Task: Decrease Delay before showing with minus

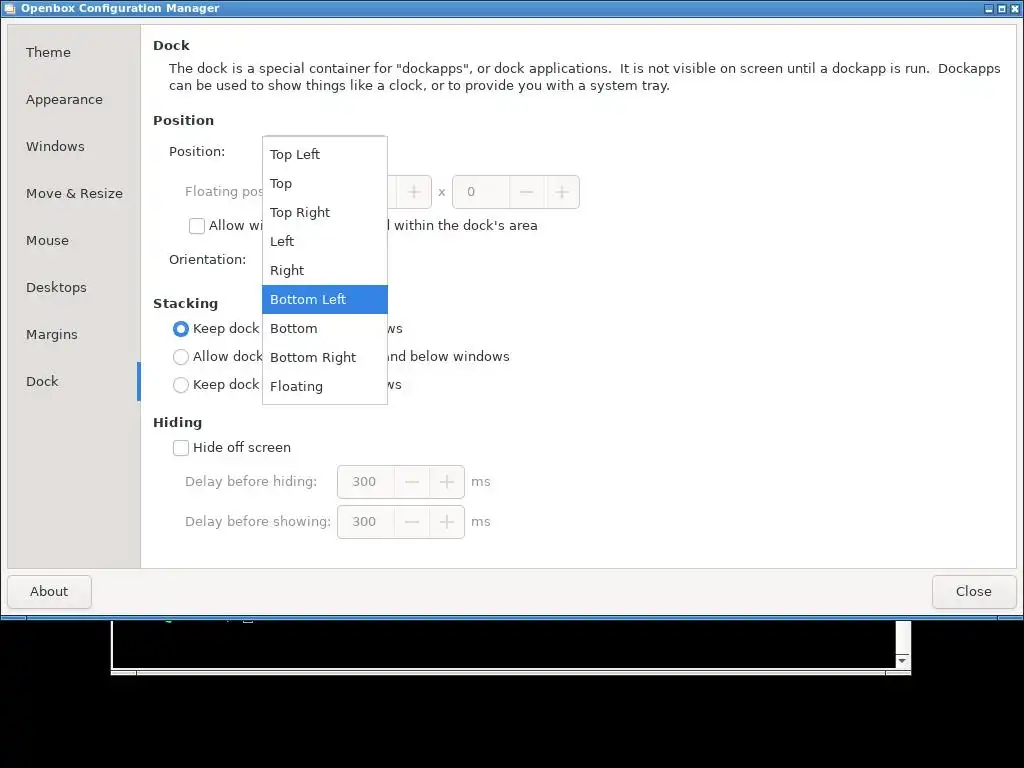Action: coord(411,522)
